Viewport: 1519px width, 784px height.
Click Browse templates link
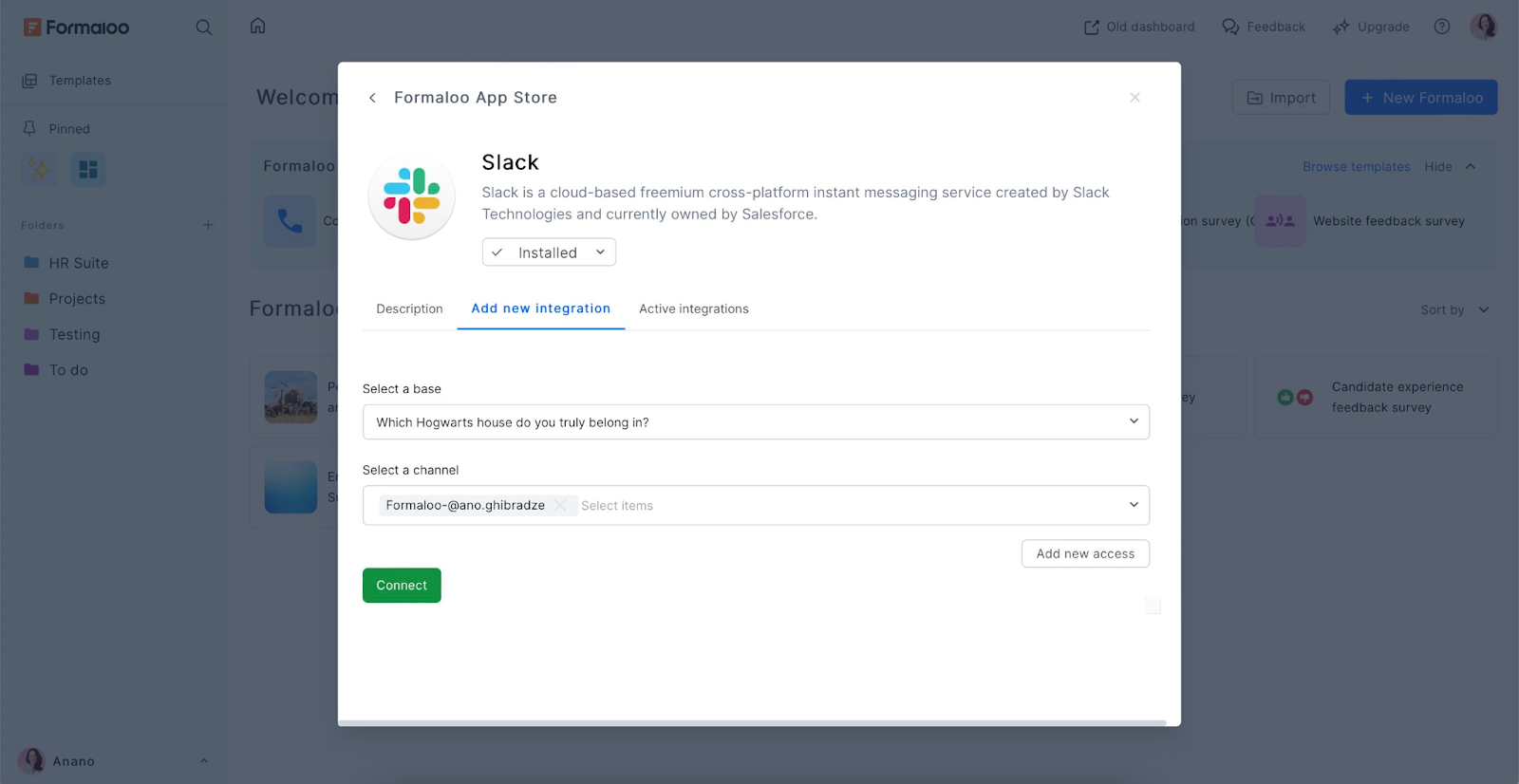[1356, 166]
